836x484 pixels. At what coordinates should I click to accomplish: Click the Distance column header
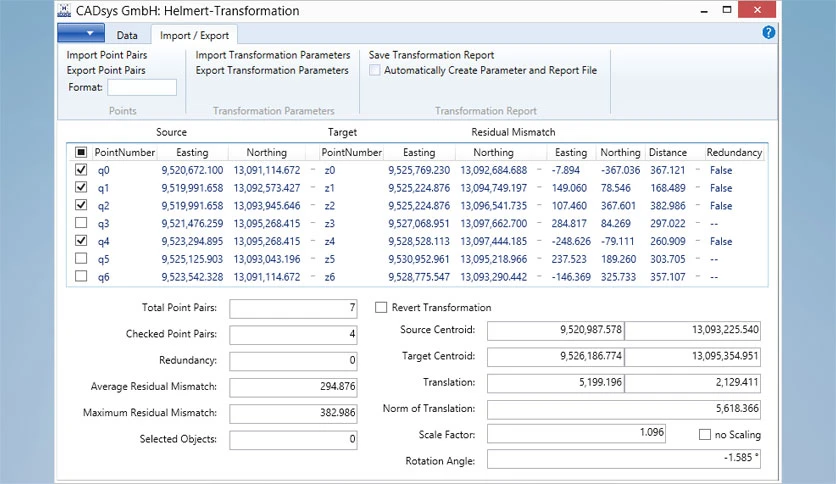[x=668, y=152]
